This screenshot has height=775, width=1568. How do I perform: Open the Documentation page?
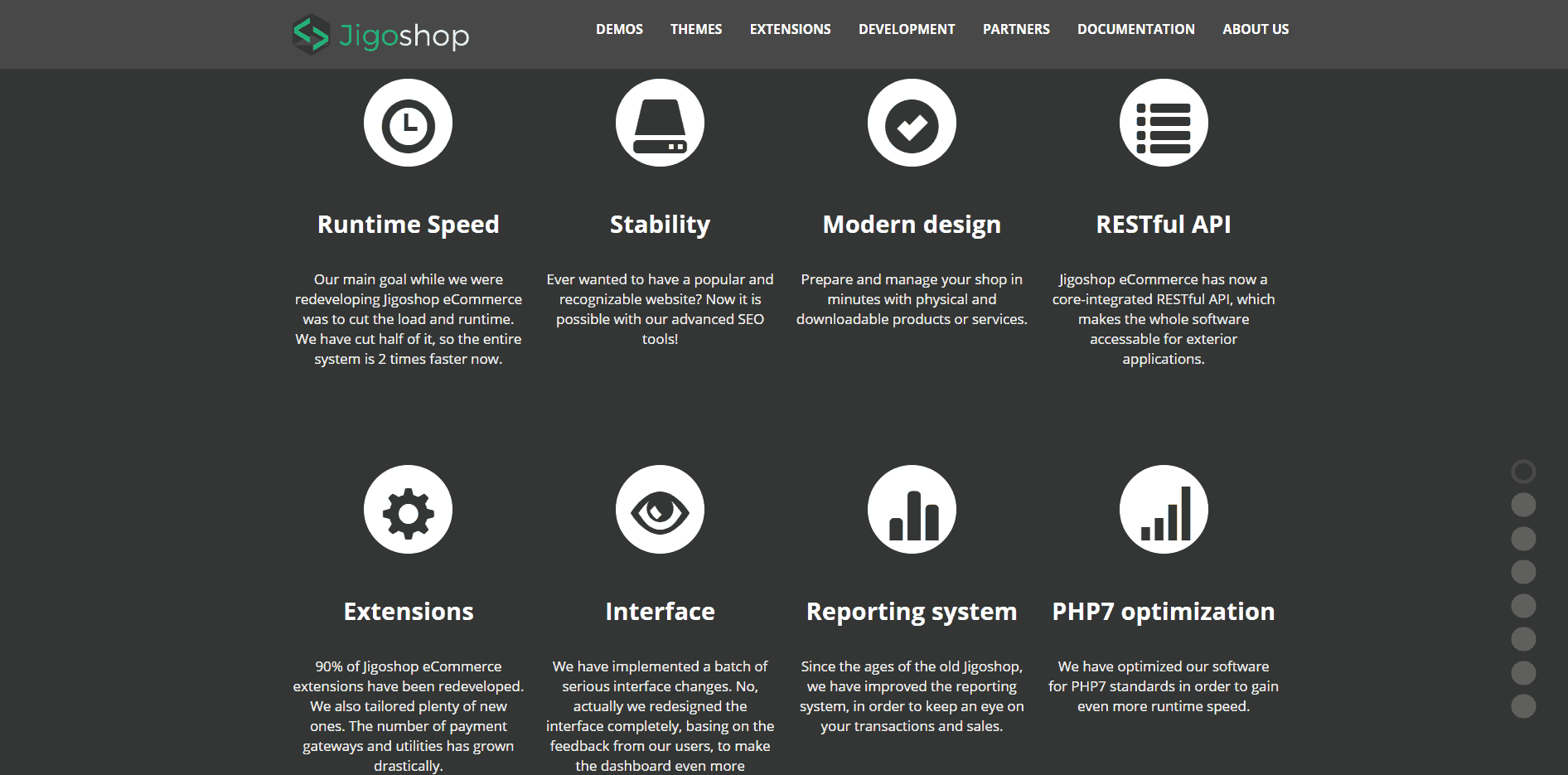pos(1135,29)
